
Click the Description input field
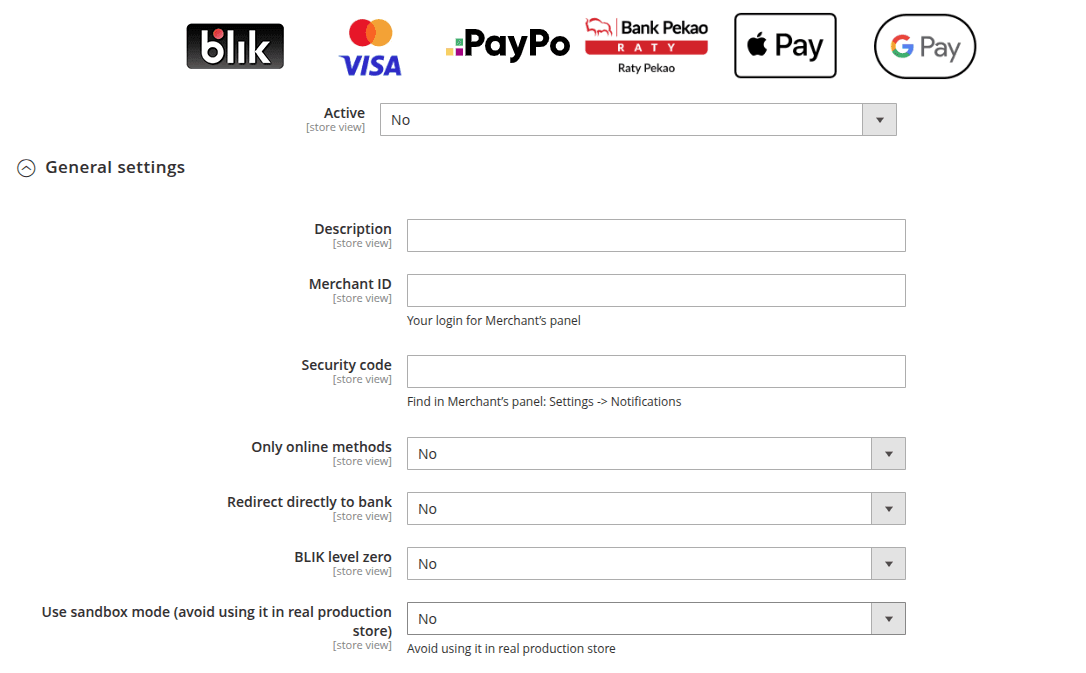point(656,236)
